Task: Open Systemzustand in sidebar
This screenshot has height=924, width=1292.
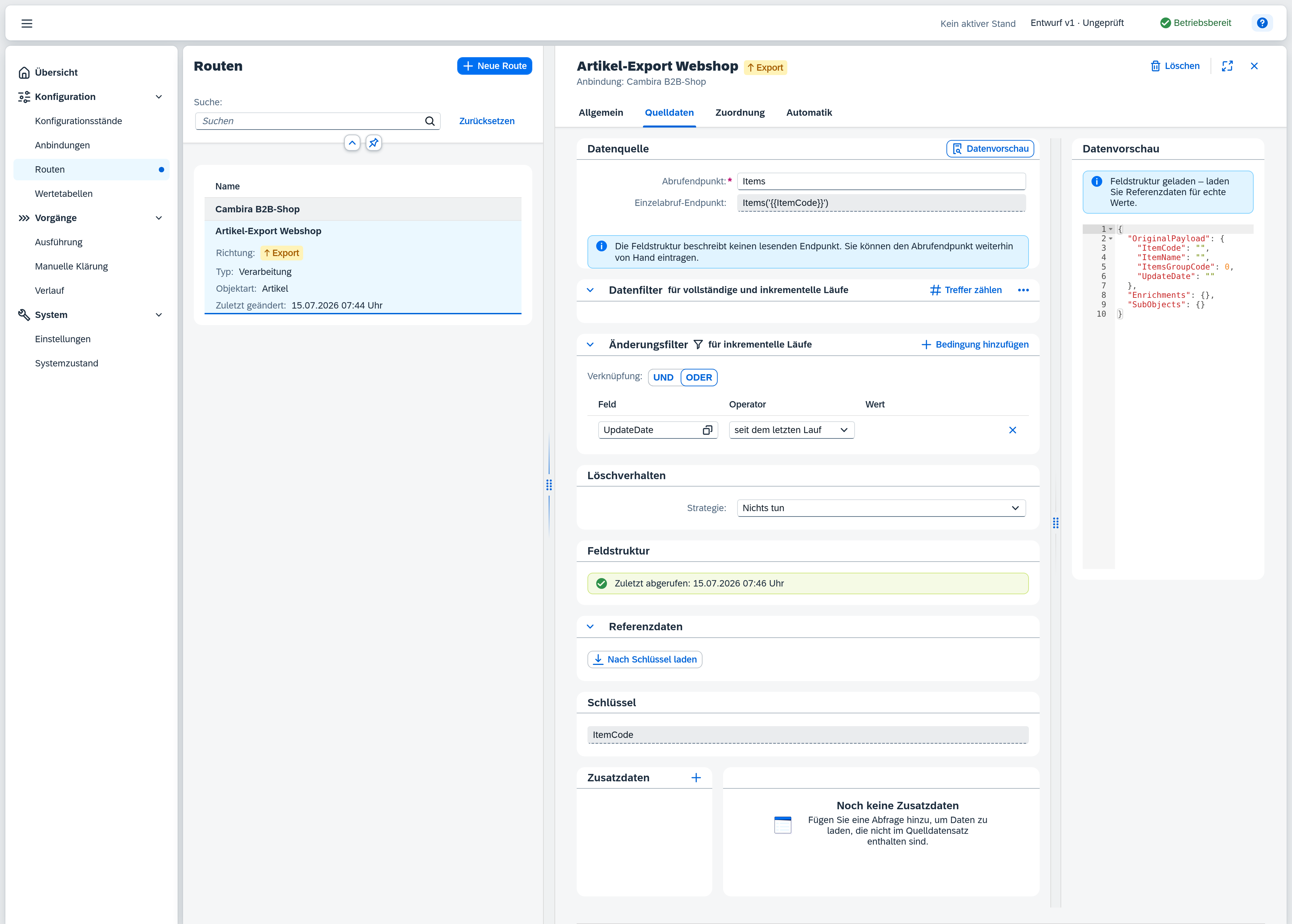Action: (x=91, y=363)
